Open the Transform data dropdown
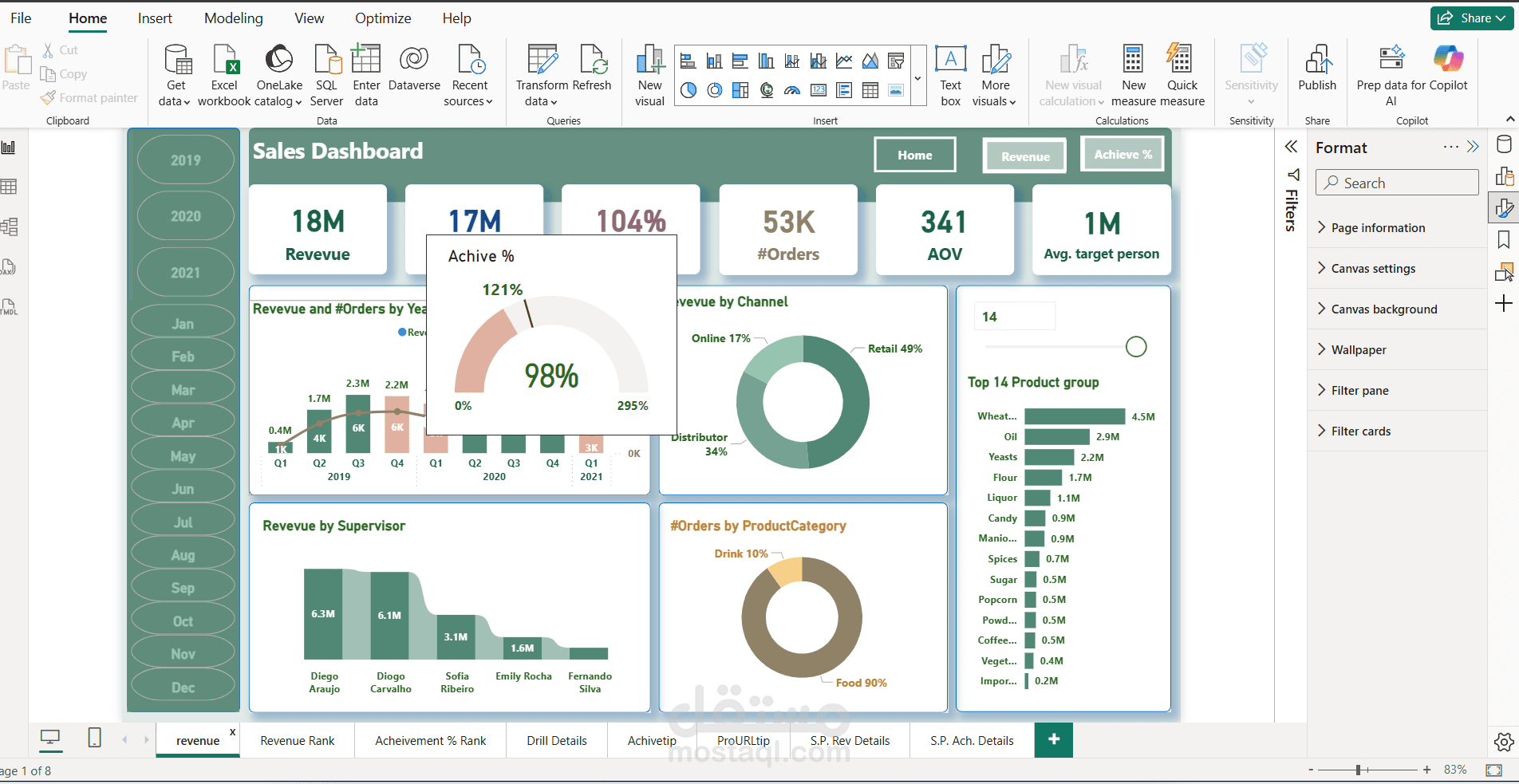1519x784 pixels. click(541, 76)
